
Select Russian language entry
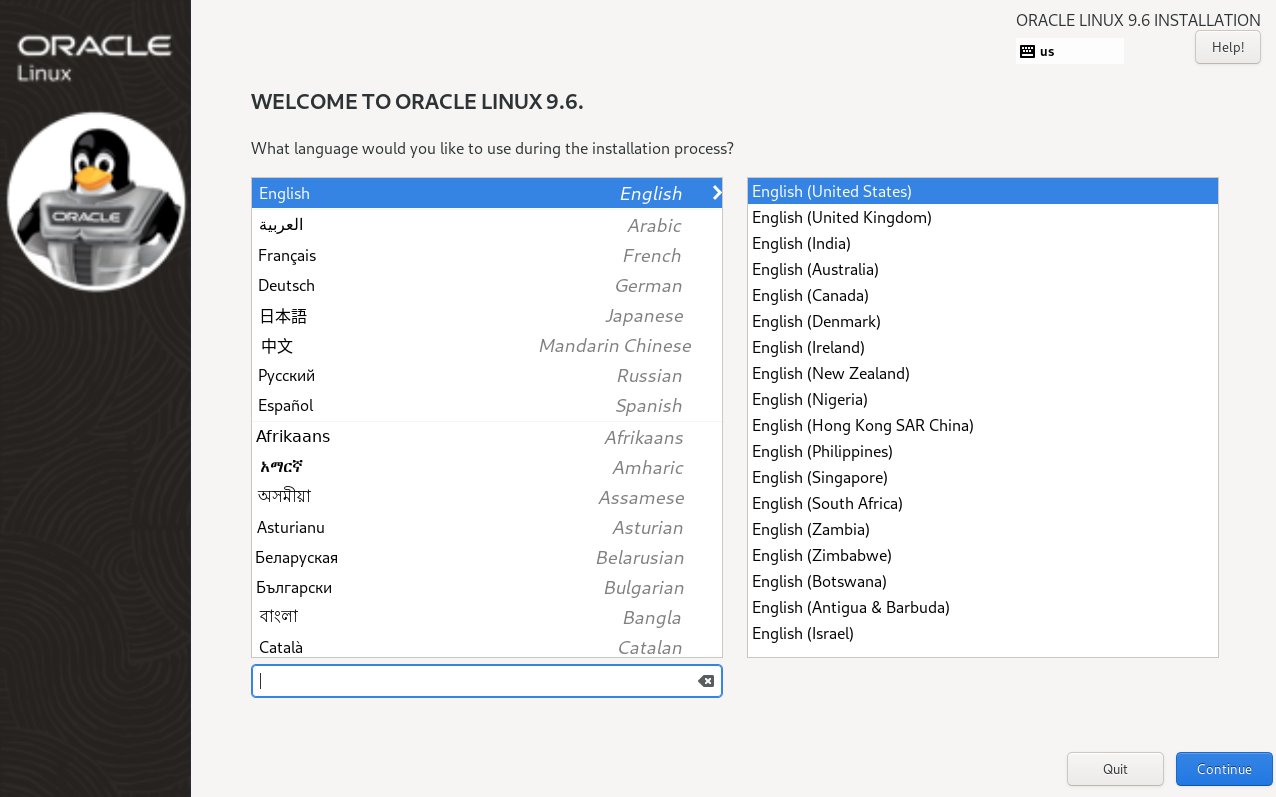pyautogui.click(x=287, y=376)
